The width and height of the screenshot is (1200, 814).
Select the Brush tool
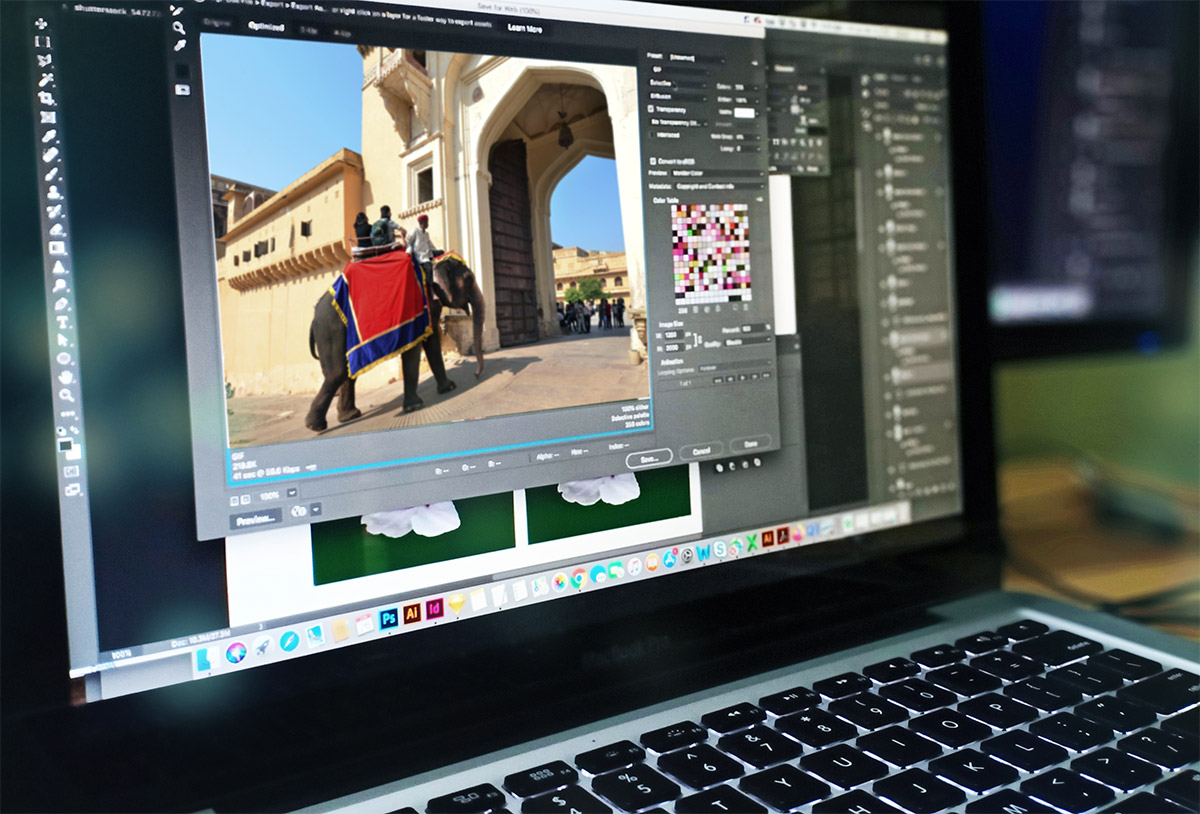coord(48,154)
